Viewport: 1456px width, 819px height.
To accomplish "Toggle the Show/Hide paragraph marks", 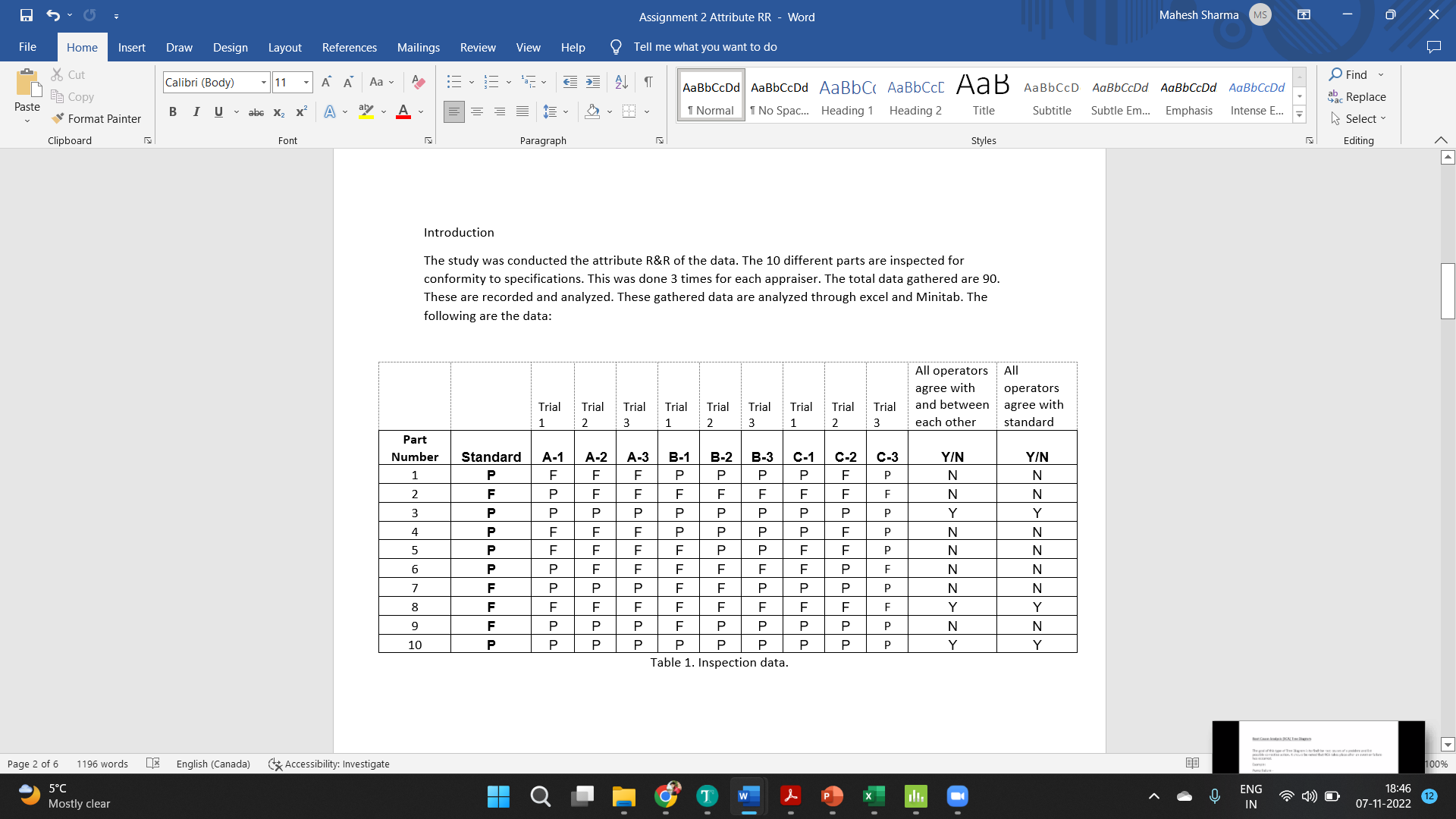I will 648,82.
